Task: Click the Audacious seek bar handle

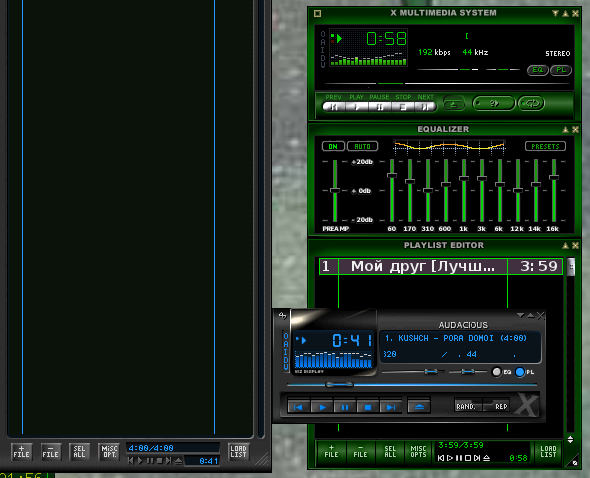Action: [339, 384]
